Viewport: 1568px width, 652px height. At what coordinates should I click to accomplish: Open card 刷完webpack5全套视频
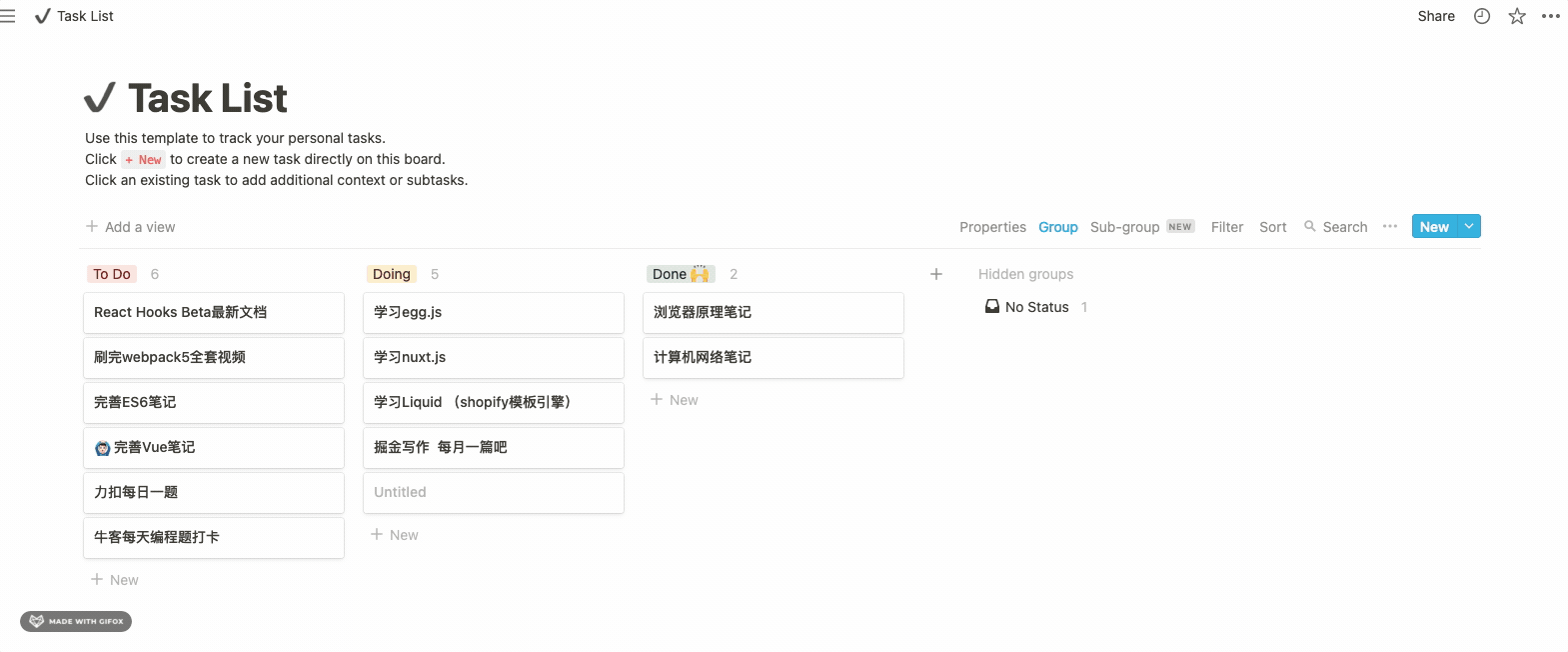click(x=214, y=358)
